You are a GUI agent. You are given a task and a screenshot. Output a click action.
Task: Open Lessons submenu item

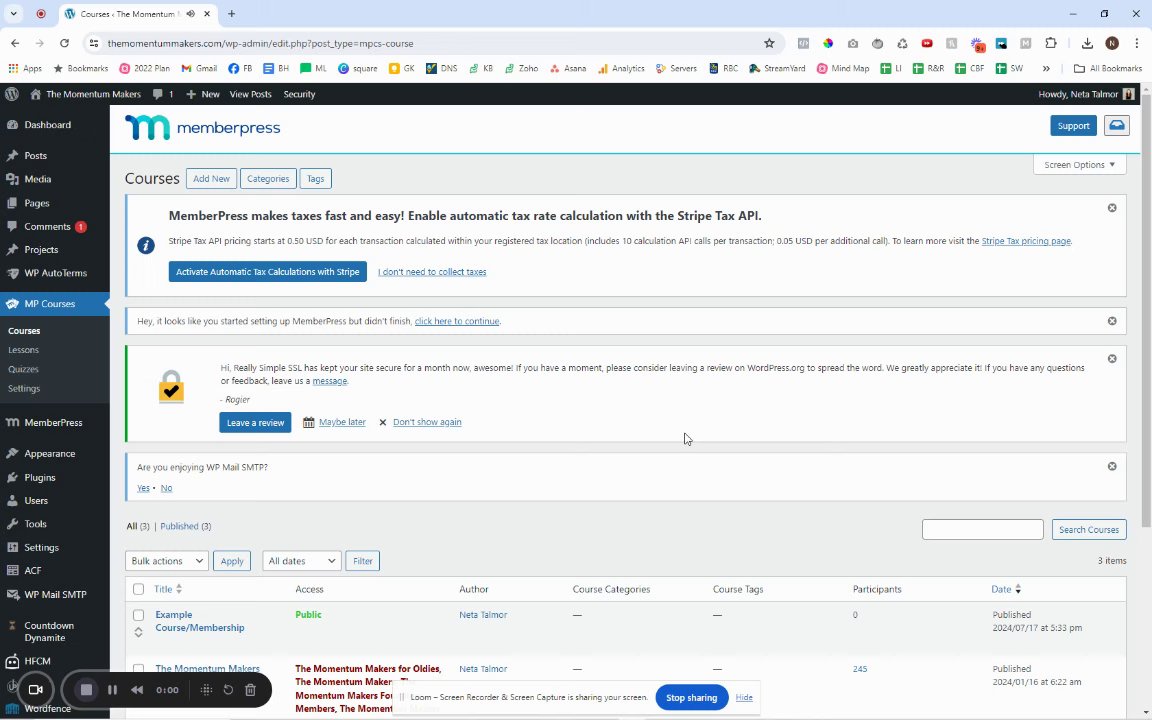24,350
